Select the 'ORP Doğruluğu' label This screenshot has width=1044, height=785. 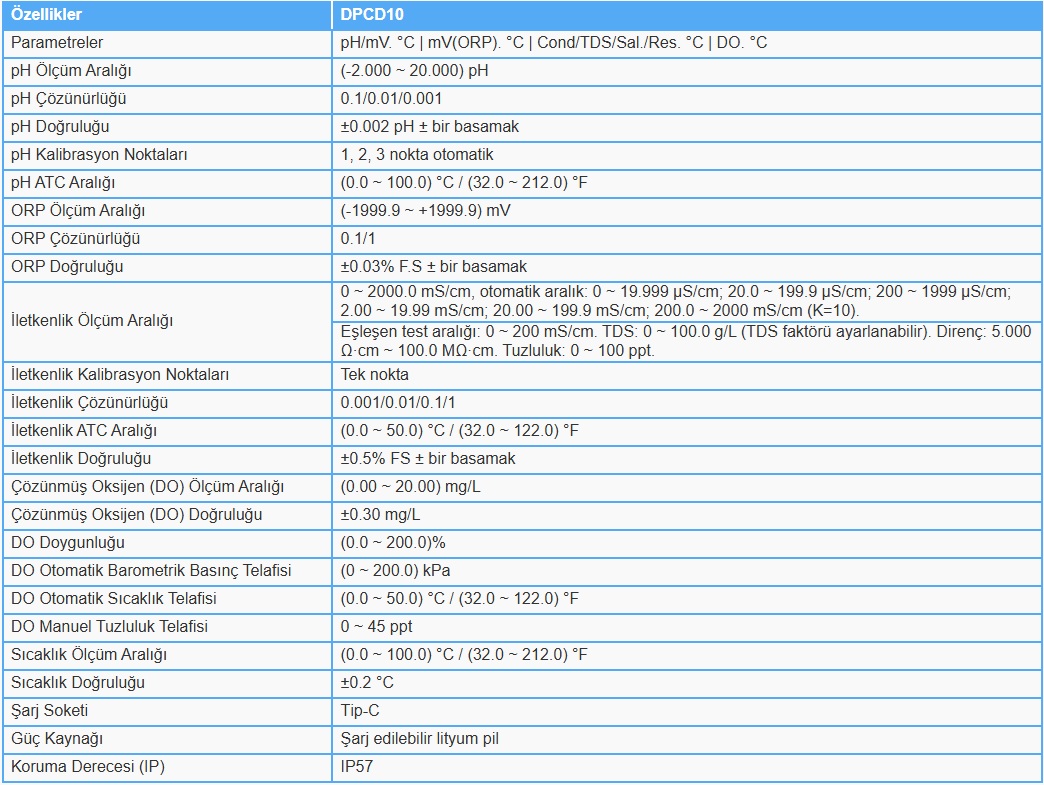pyautogui.click(x=67, y=266)
